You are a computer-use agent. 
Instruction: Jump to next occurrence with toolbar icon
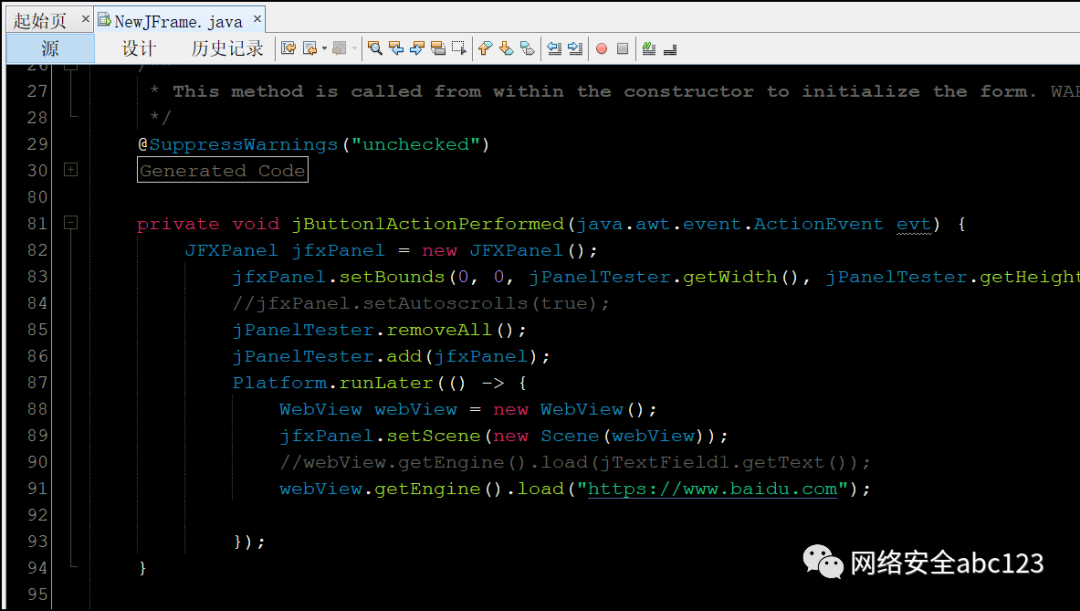tap(418, 47)
